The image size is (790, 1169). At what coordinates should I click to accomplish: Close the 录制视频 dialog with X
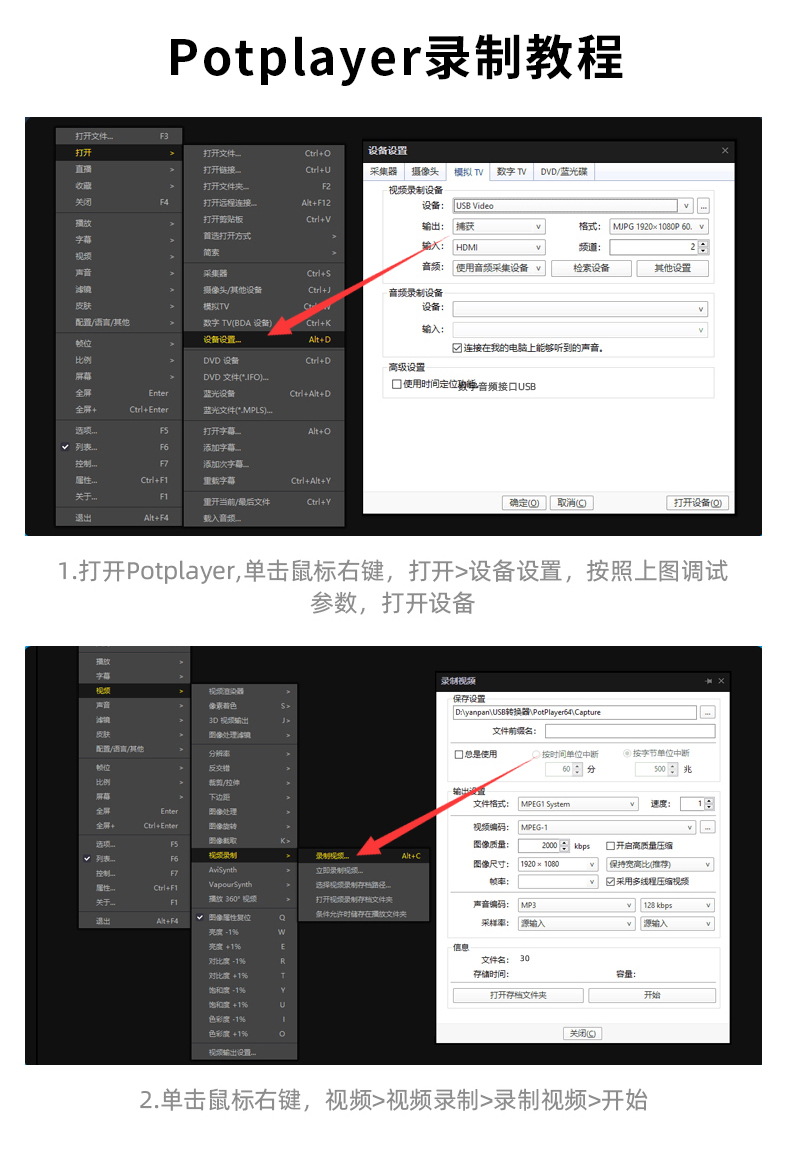coord(721,681)
